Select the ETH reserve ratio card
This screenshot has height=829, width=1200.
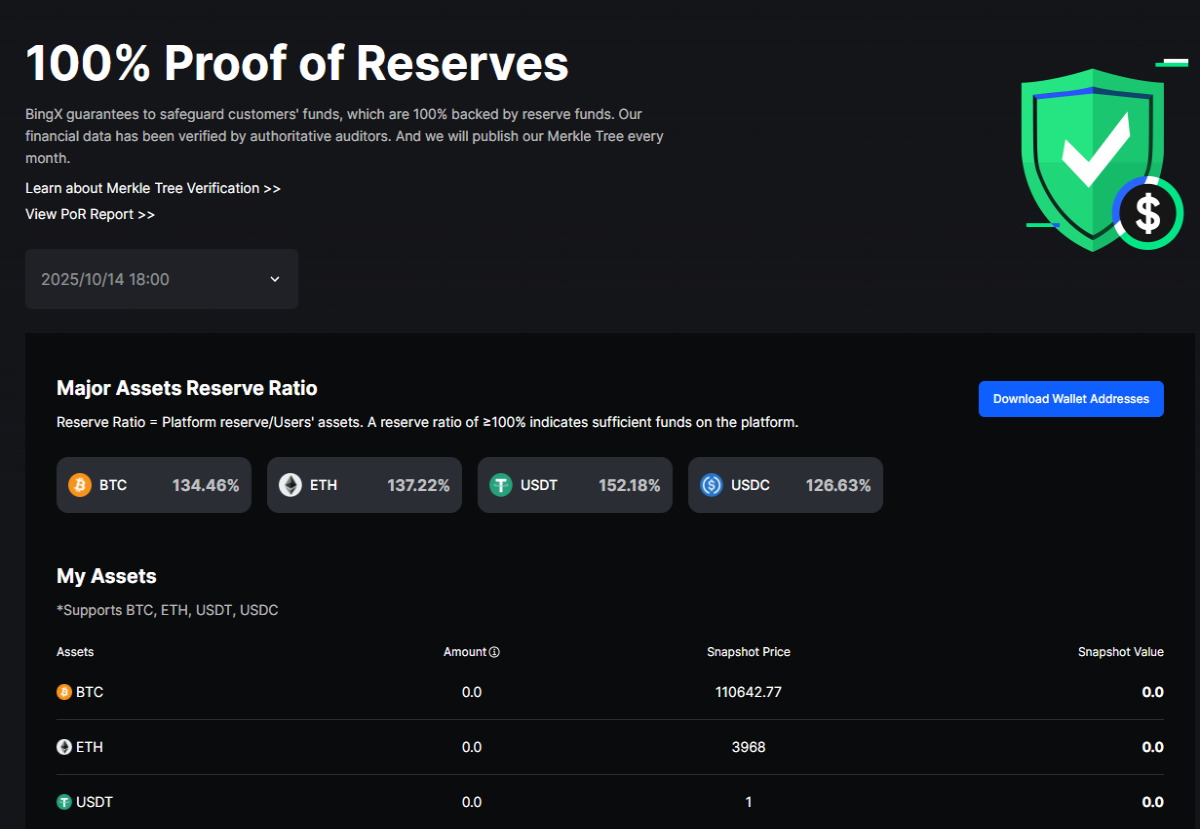(x=364, y=485)
